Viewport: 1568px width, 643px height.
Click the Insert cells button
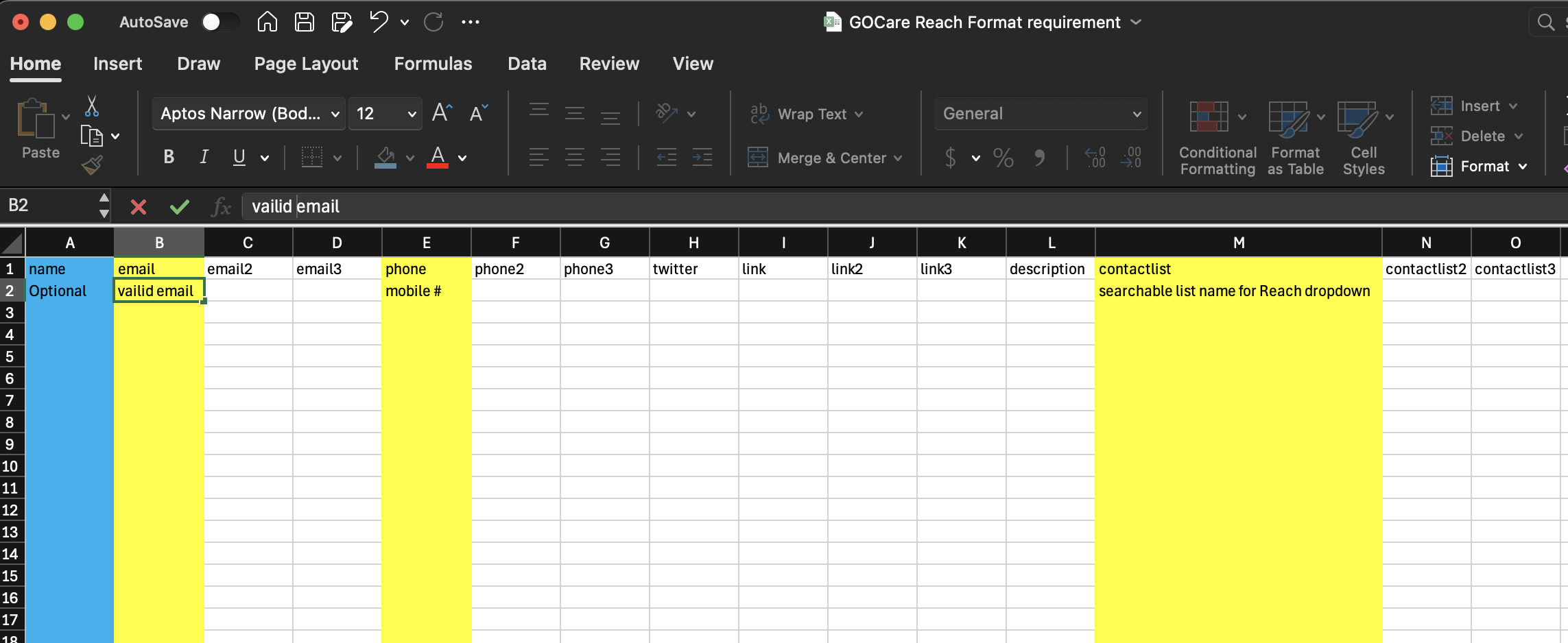pyautogui.click(x=1466, y=106)
